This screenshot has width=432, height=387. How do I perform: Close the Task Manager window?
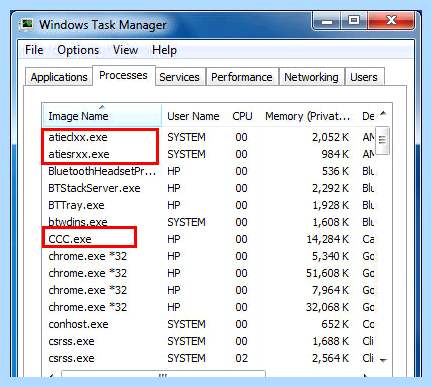coord(391,21)
